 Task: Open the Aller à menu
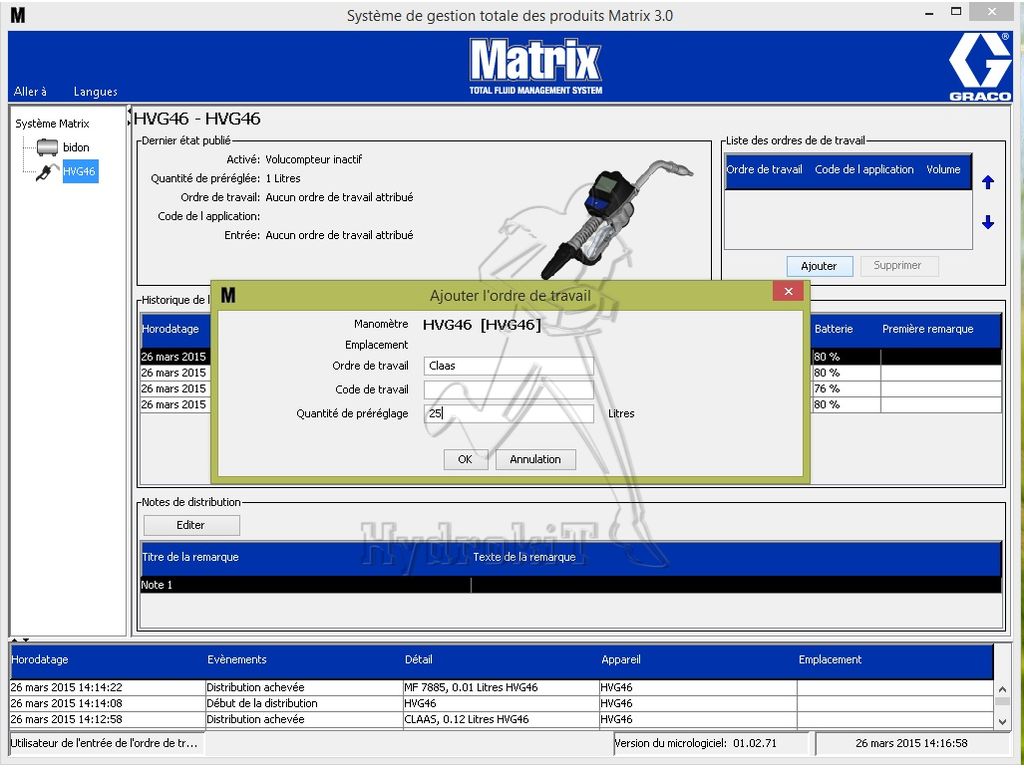30,91
